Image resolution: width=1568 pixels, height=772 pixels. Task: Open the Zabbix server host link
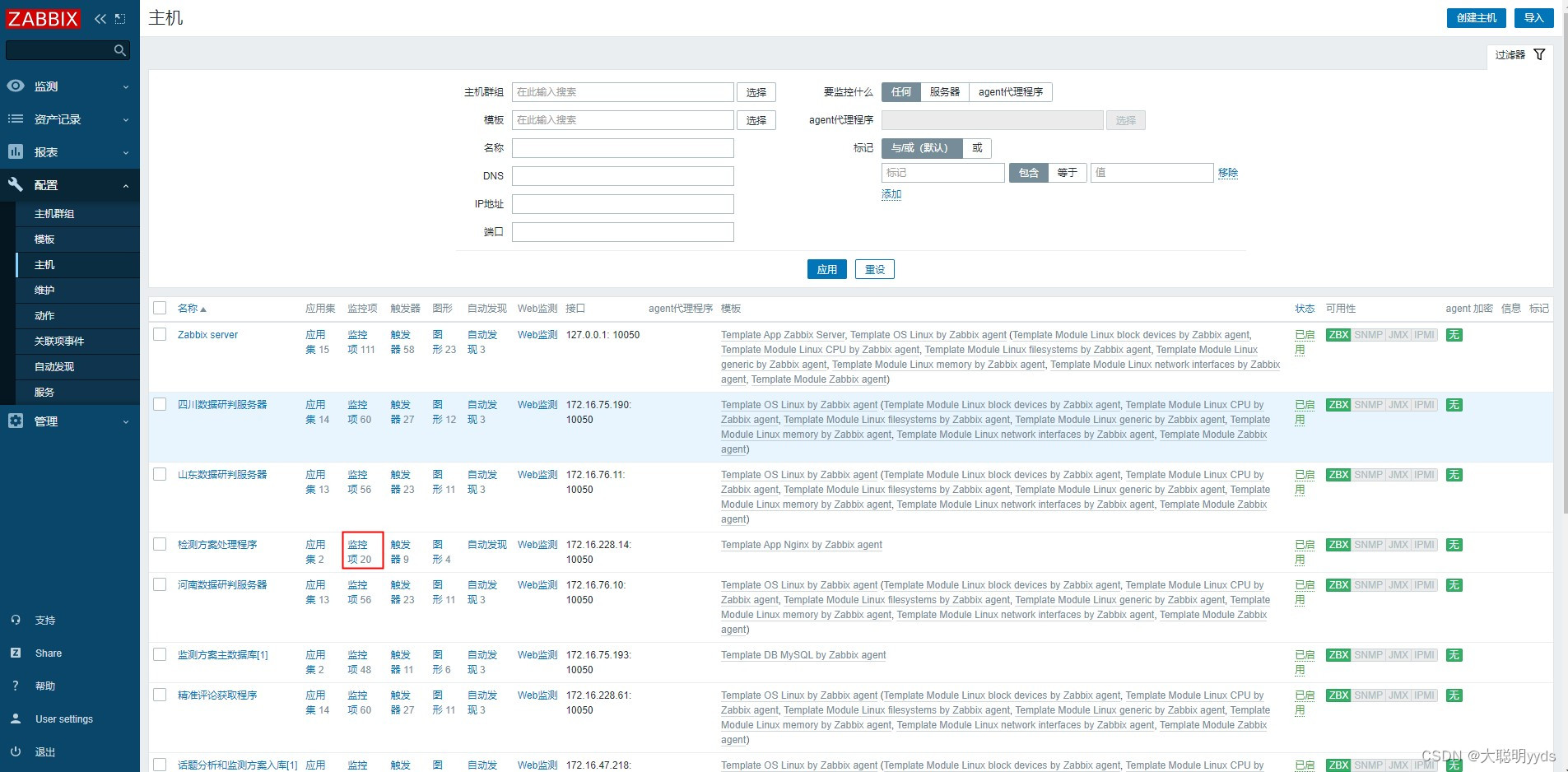point(207,335)
